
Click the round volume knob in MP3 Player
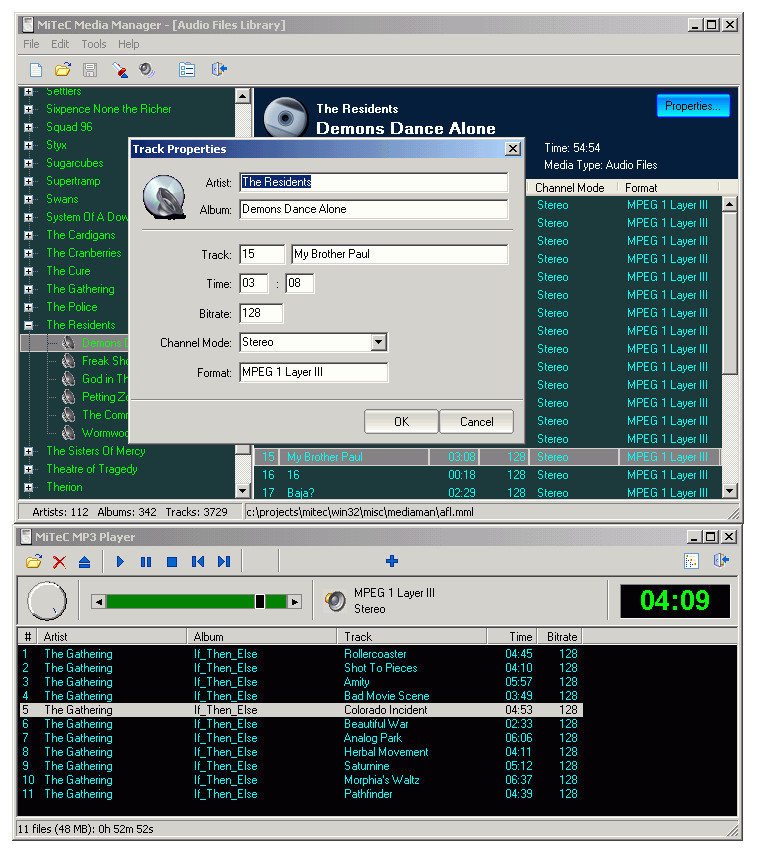tap(47, 601)
